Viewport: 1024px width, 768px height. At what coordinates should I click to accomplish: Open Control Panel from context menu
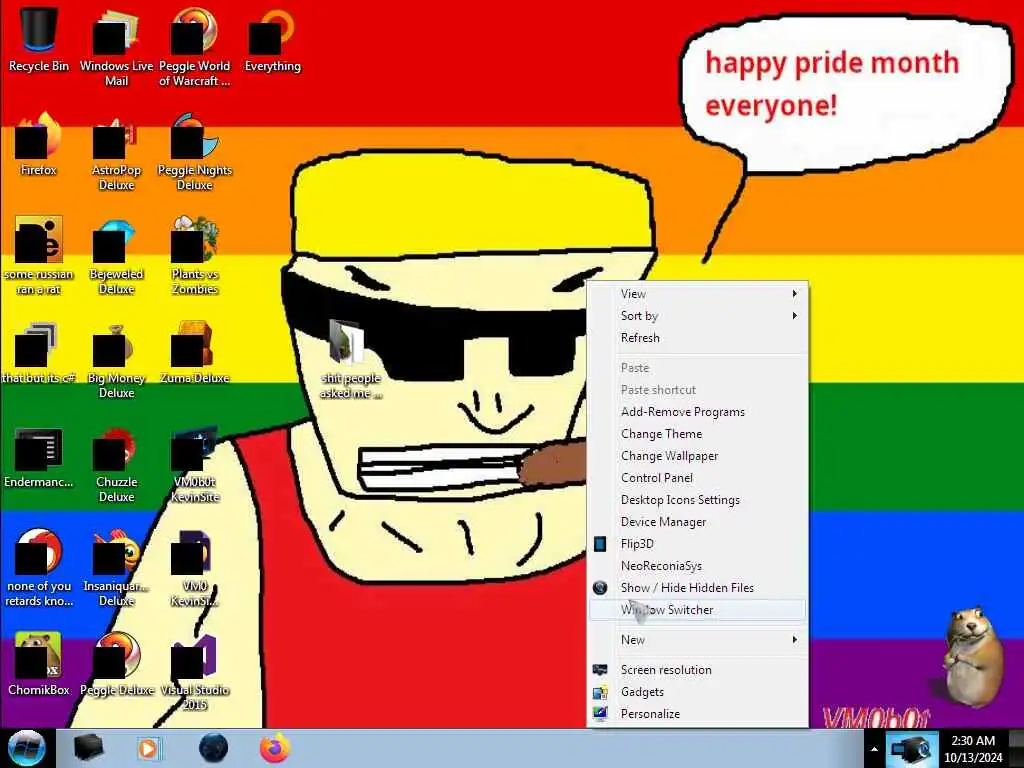point(698,478)
